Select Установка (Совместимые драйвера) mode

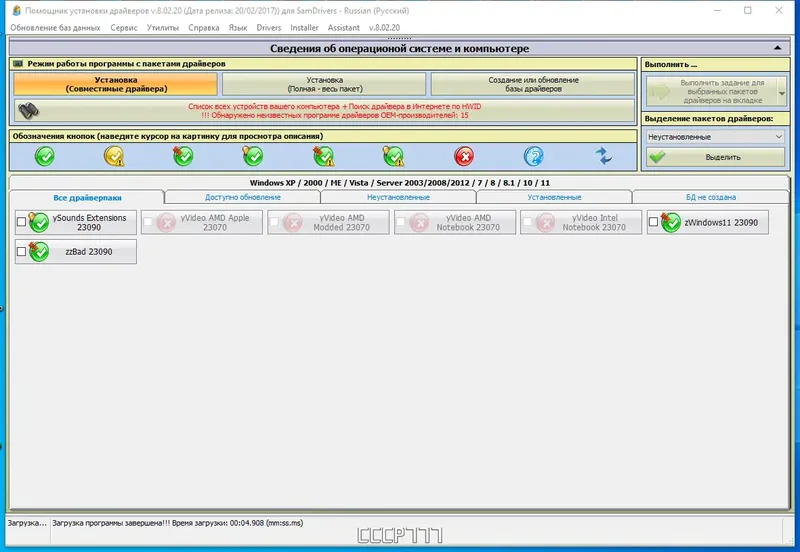point(116,84)
